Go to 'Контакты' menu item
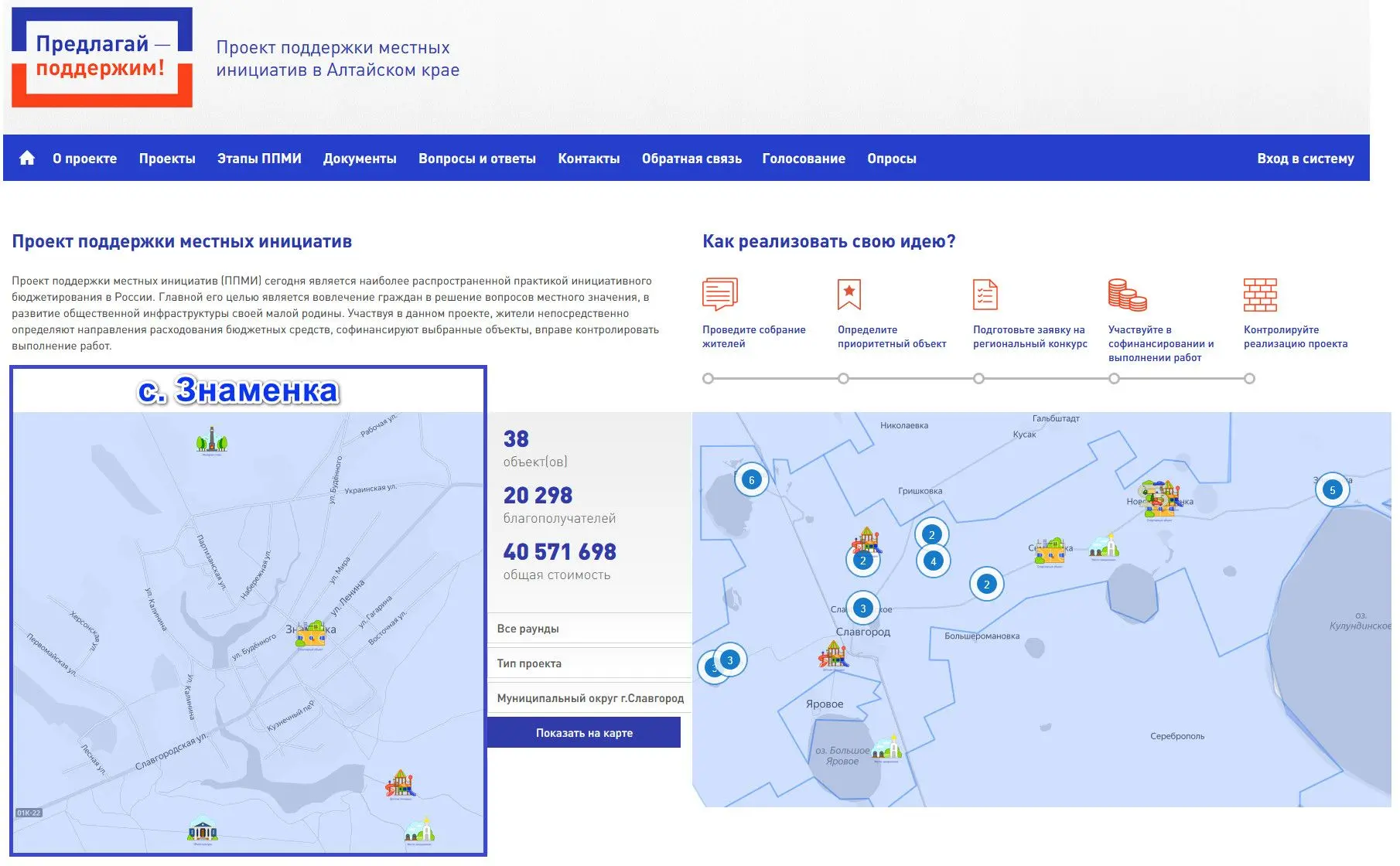 589,159
